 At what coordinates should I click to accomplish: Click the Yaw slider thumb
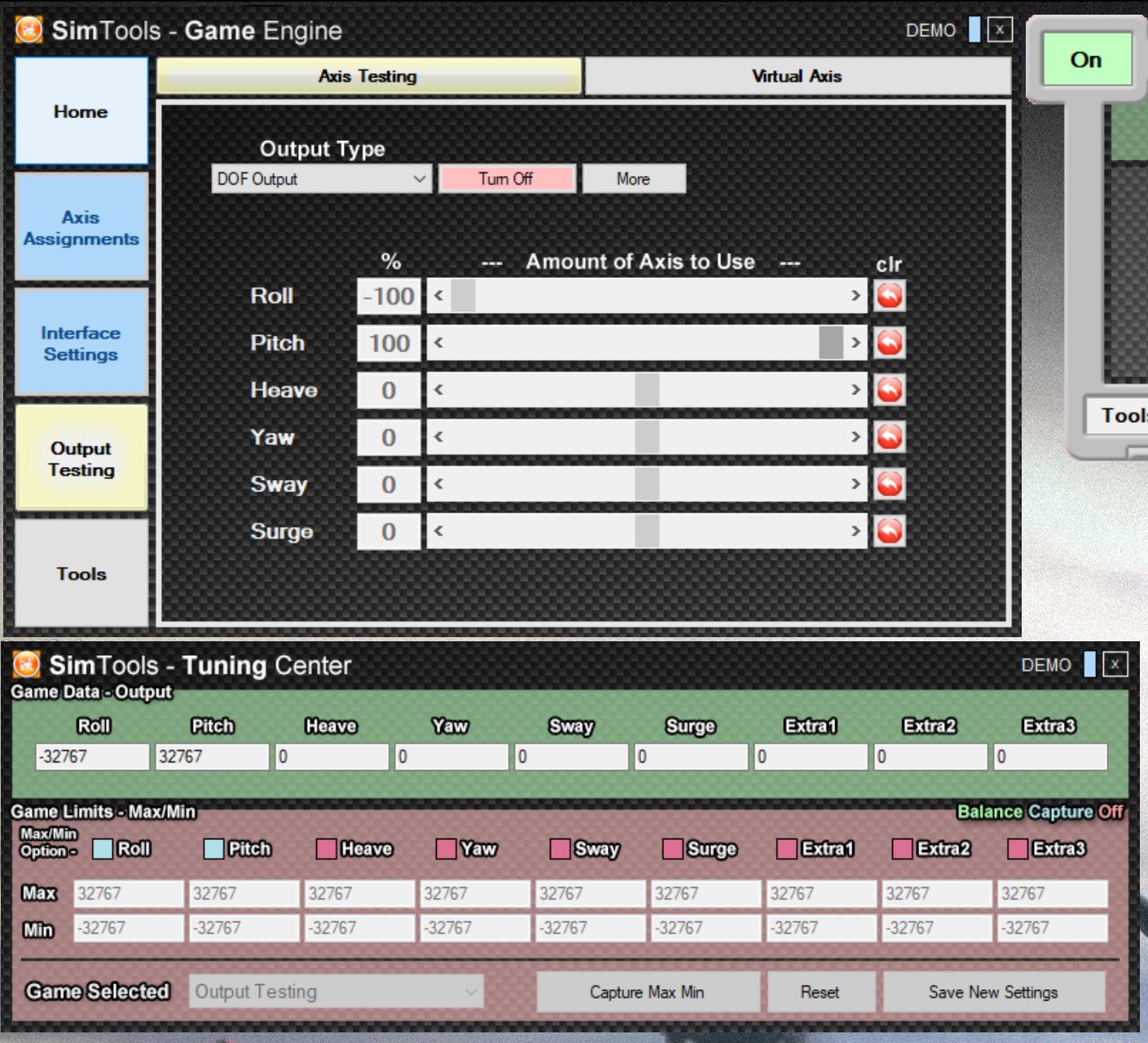647,438
